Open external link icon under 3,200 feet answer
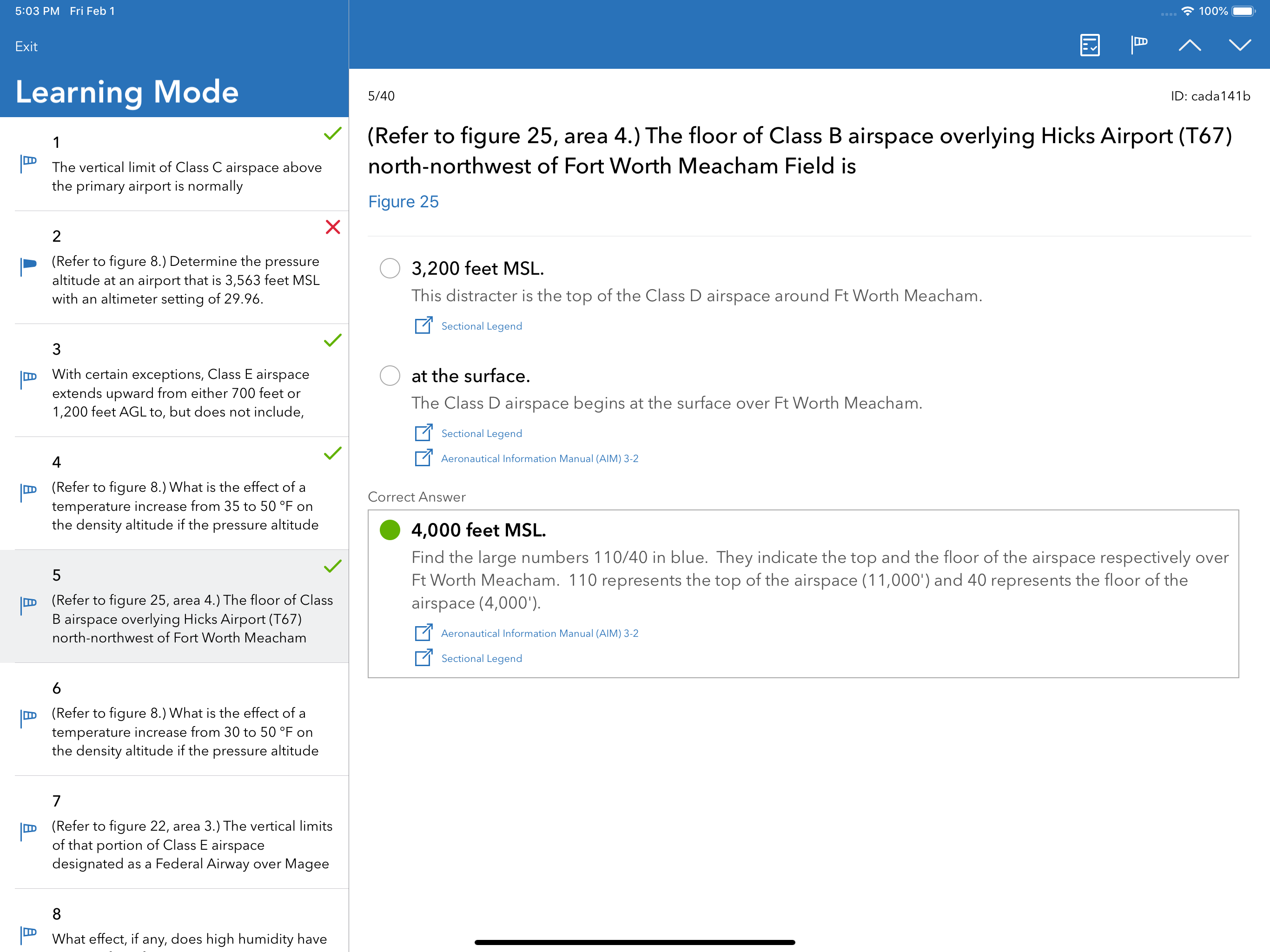Image resolution: width=1270 pixels, height=952 pixels. [x=423, y=325]
